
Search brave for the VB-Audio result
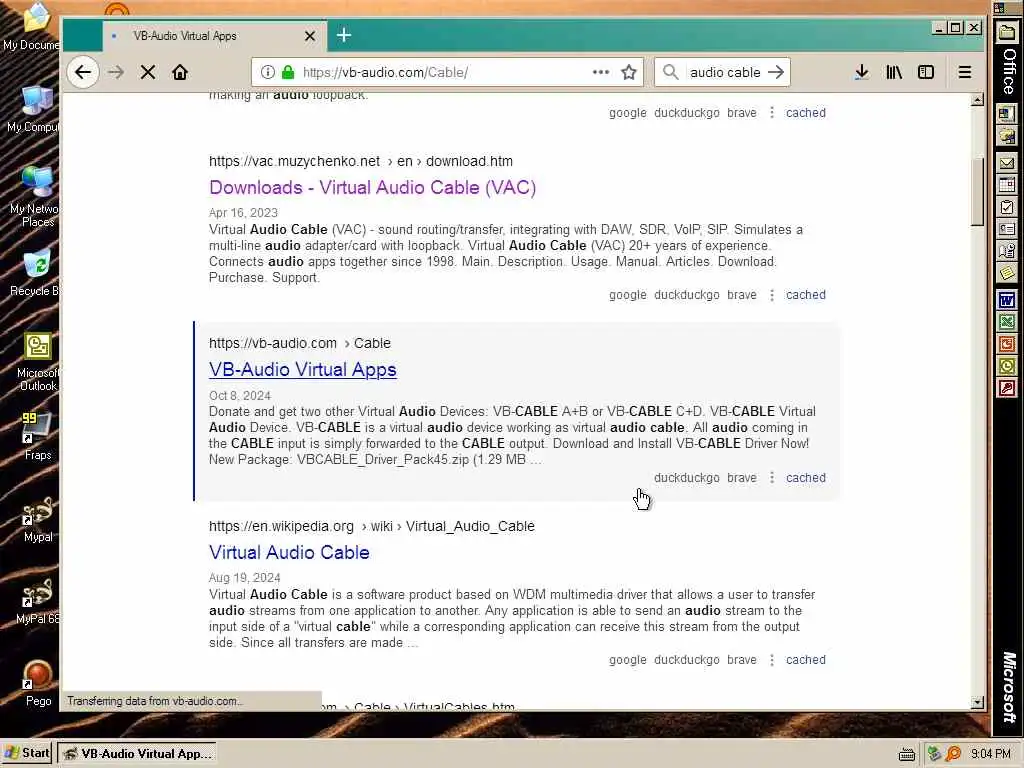click(742, 477)
